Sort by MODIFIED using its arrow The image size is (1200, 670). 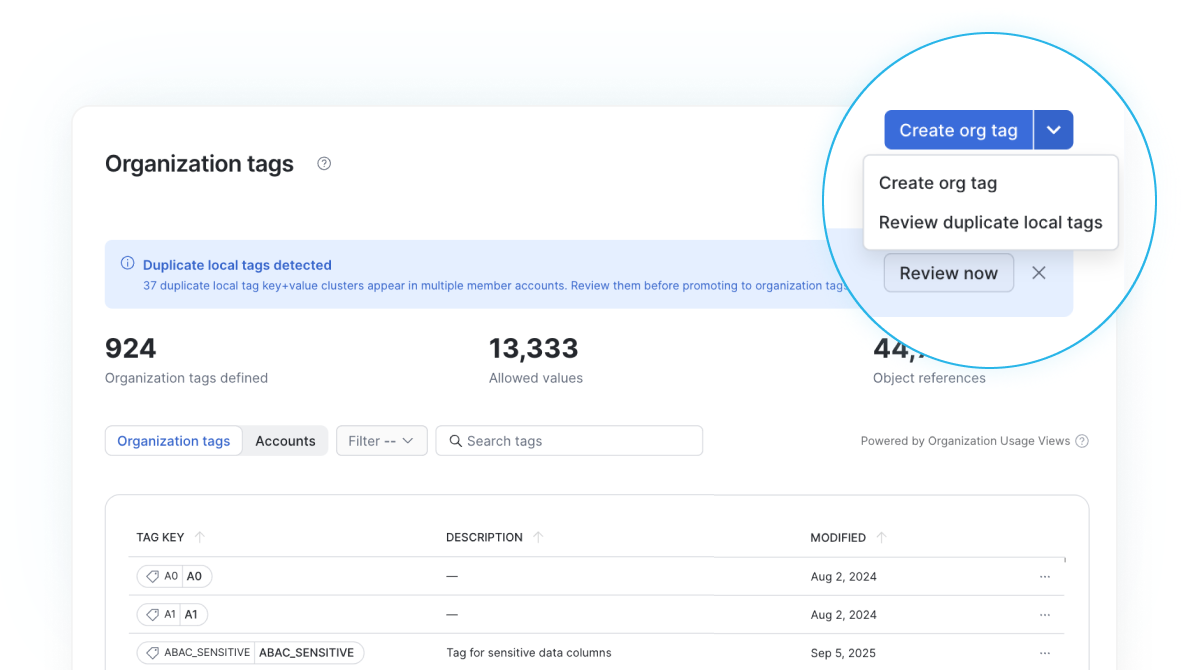click(881, 537)
